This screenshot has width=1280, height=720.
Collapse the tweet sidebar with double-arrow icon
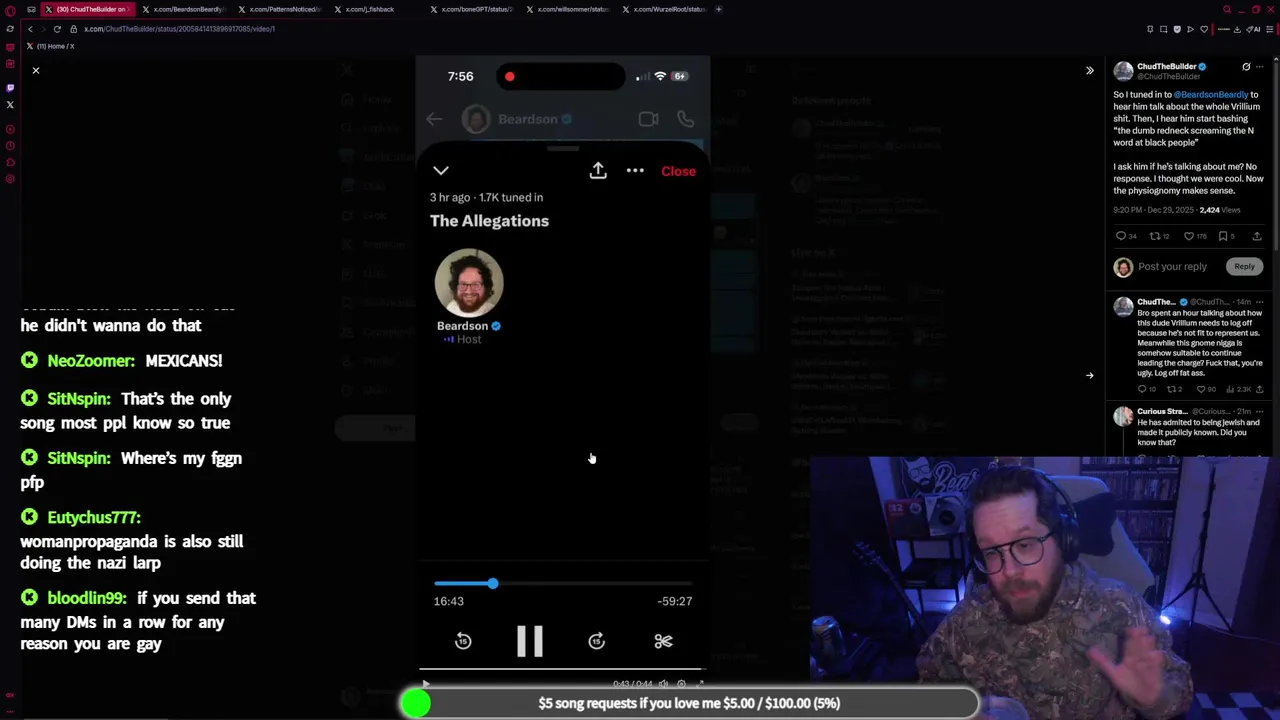1090,70
